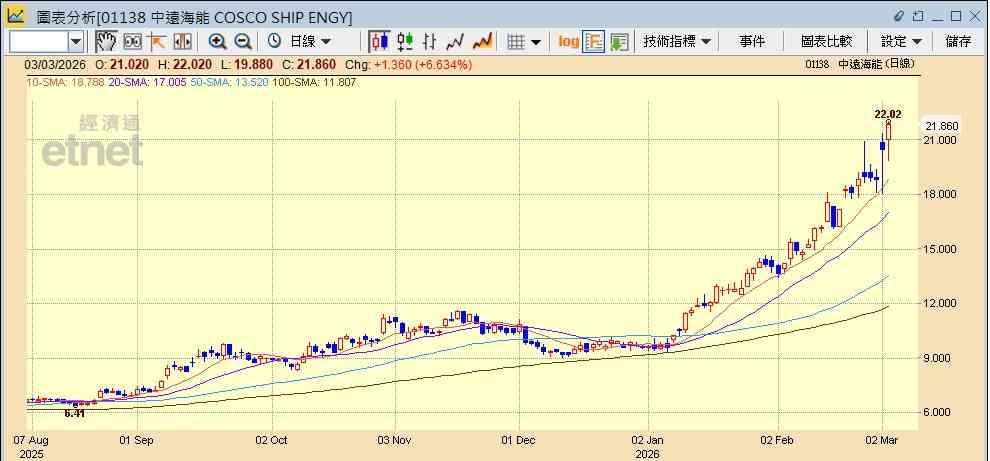Click the pop-out window icon in title bar
This screenshot has height=461, width=990.
918,16
